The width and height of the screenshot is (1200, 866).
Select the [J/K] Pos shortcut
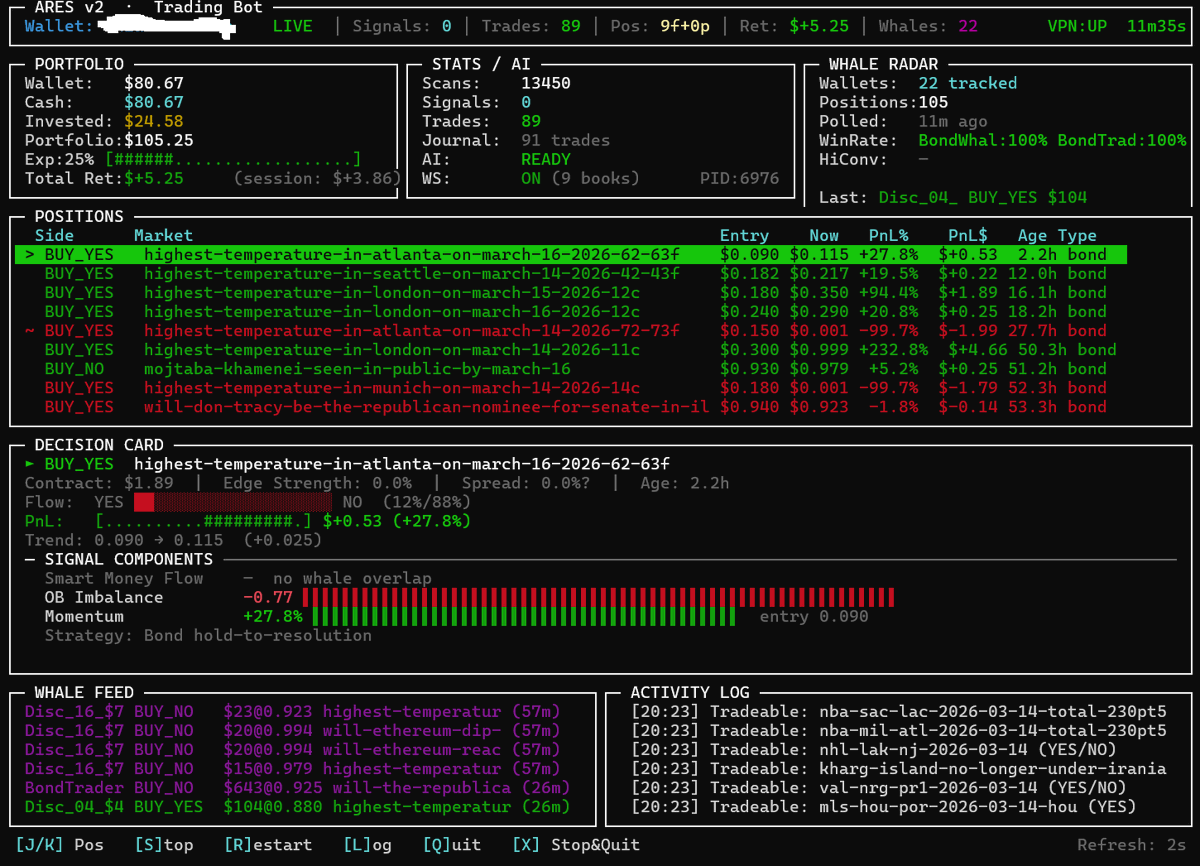pos(59,845)
